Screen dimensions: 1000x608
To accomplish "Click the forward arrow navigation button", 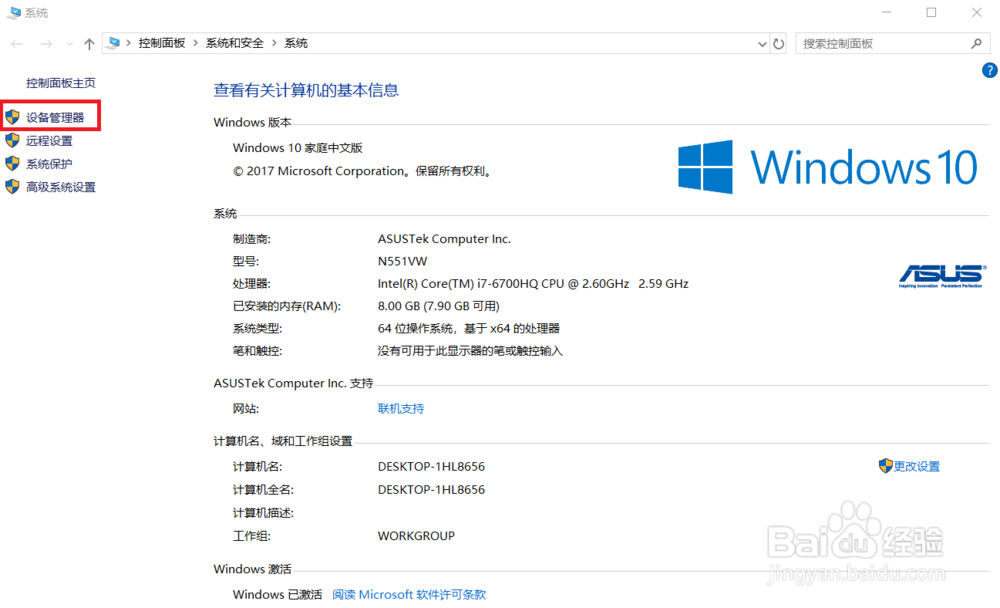I will [46, 43].
